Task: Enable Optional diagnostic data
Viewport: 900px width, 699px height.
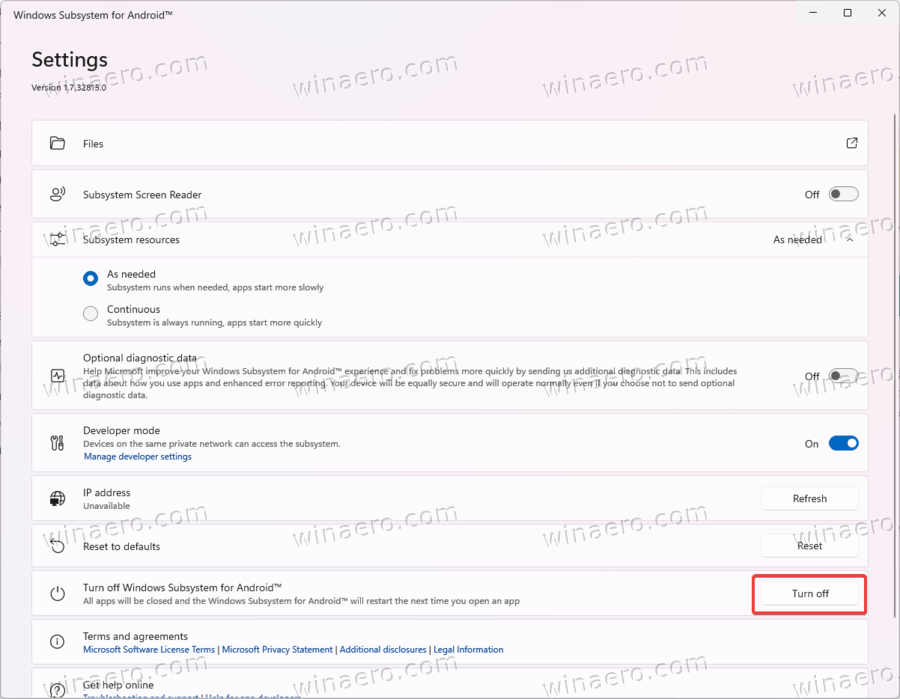Action: (843, 376)
